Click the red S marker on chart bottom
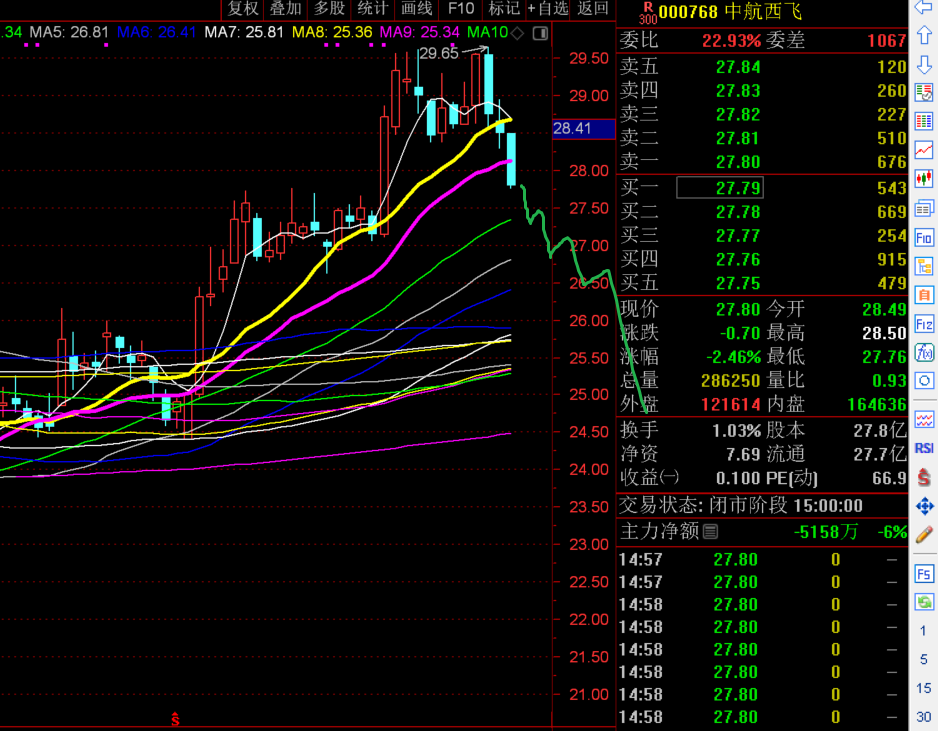938x731 pixels. (x=175, y=719)
